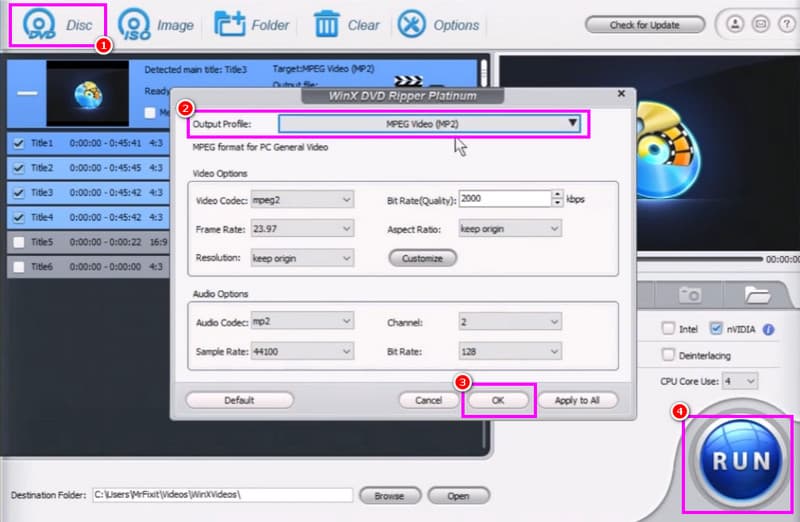Screen dimensions: 800x522
Task: Reset settings with the Default button
Action: [x=239, y=400]
